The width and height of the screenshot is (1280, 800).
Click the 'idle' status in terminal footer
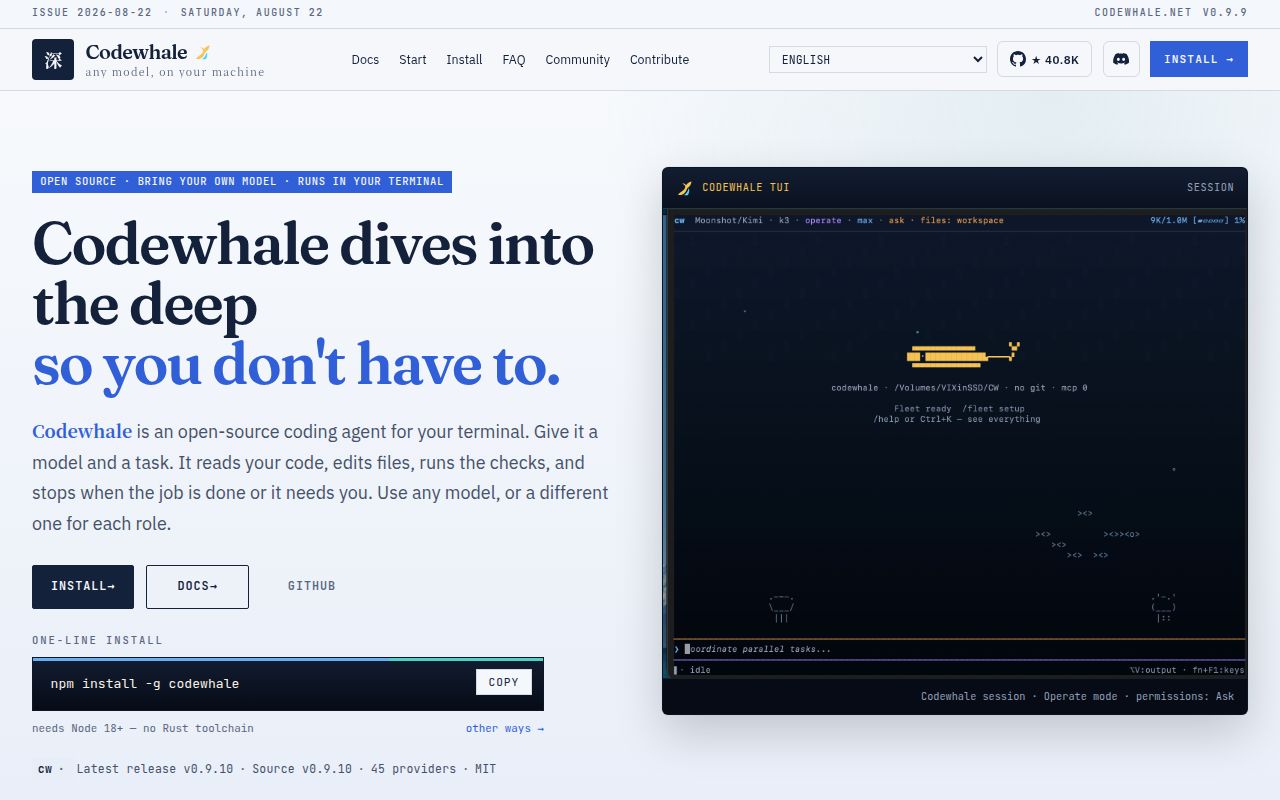coord(700,670)
